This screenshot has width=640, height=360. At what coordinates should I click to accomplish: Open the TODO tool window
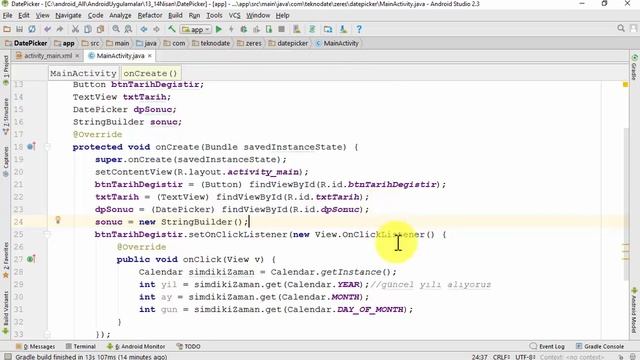[189, 346]
